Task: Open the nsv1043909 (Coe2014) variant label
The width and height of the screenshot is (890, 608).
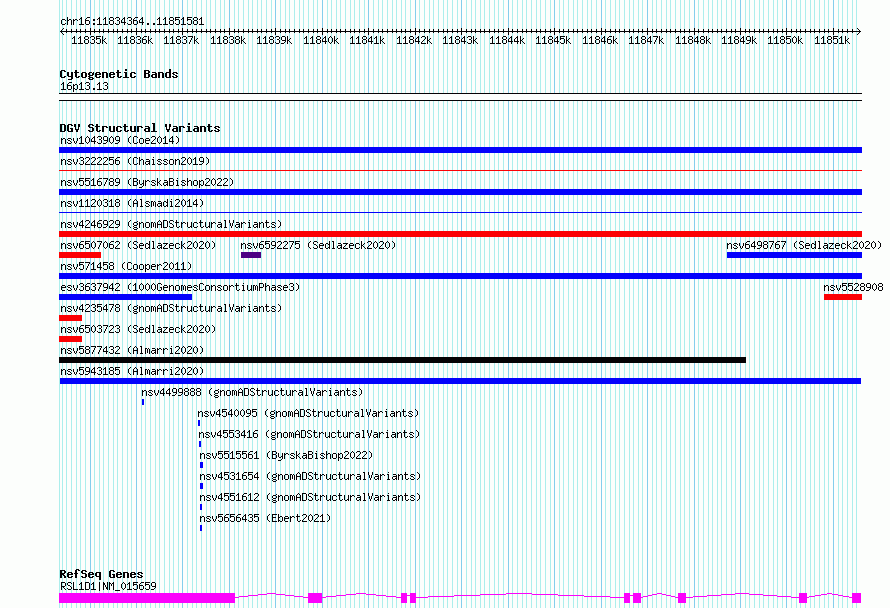Action: pyautogui.click(x=120, y=140)
